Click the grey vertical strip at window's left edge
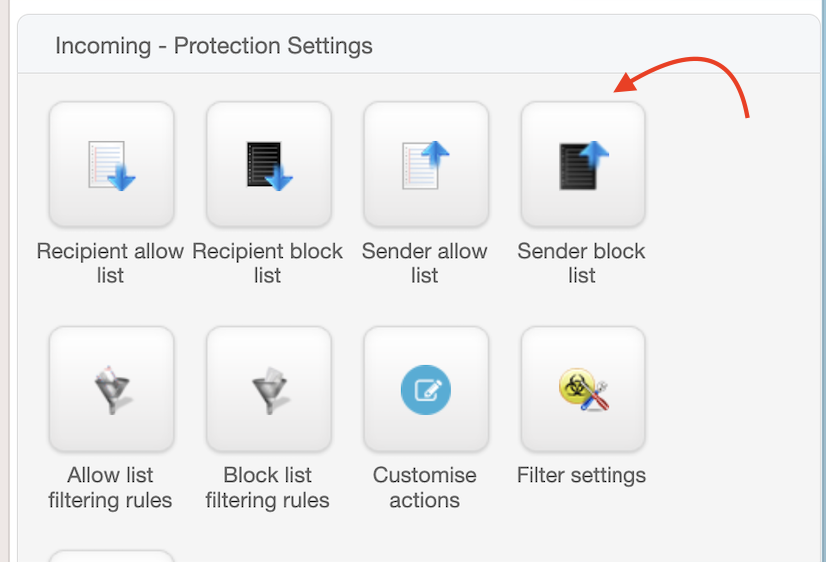This screenshot has width=826, height=562. coord(5,281)
